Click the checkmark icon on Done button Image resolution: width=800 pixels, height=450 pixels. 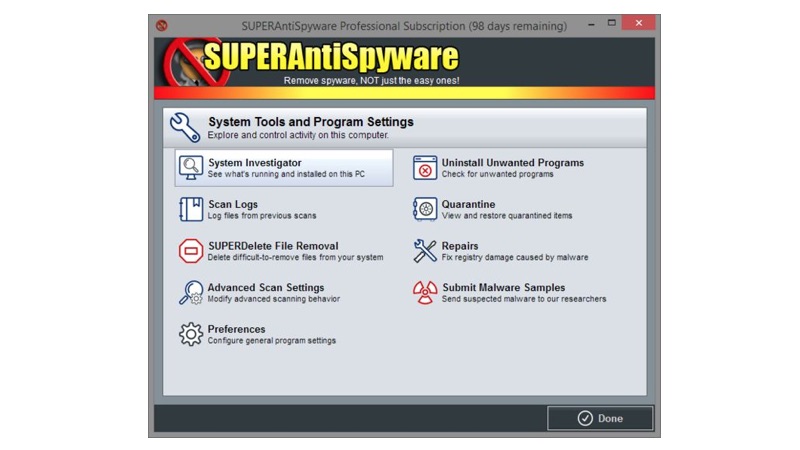pos(585,418)
